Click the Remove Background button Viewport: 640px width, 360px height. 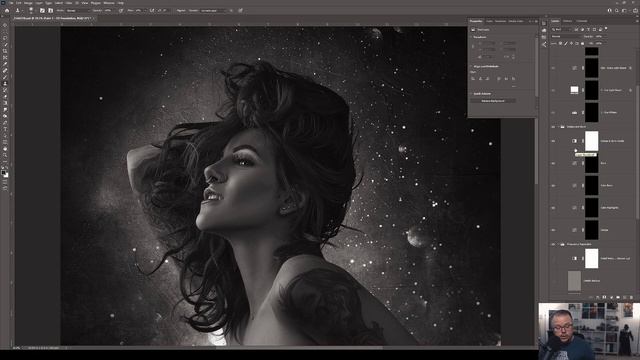tap(493, 100)
